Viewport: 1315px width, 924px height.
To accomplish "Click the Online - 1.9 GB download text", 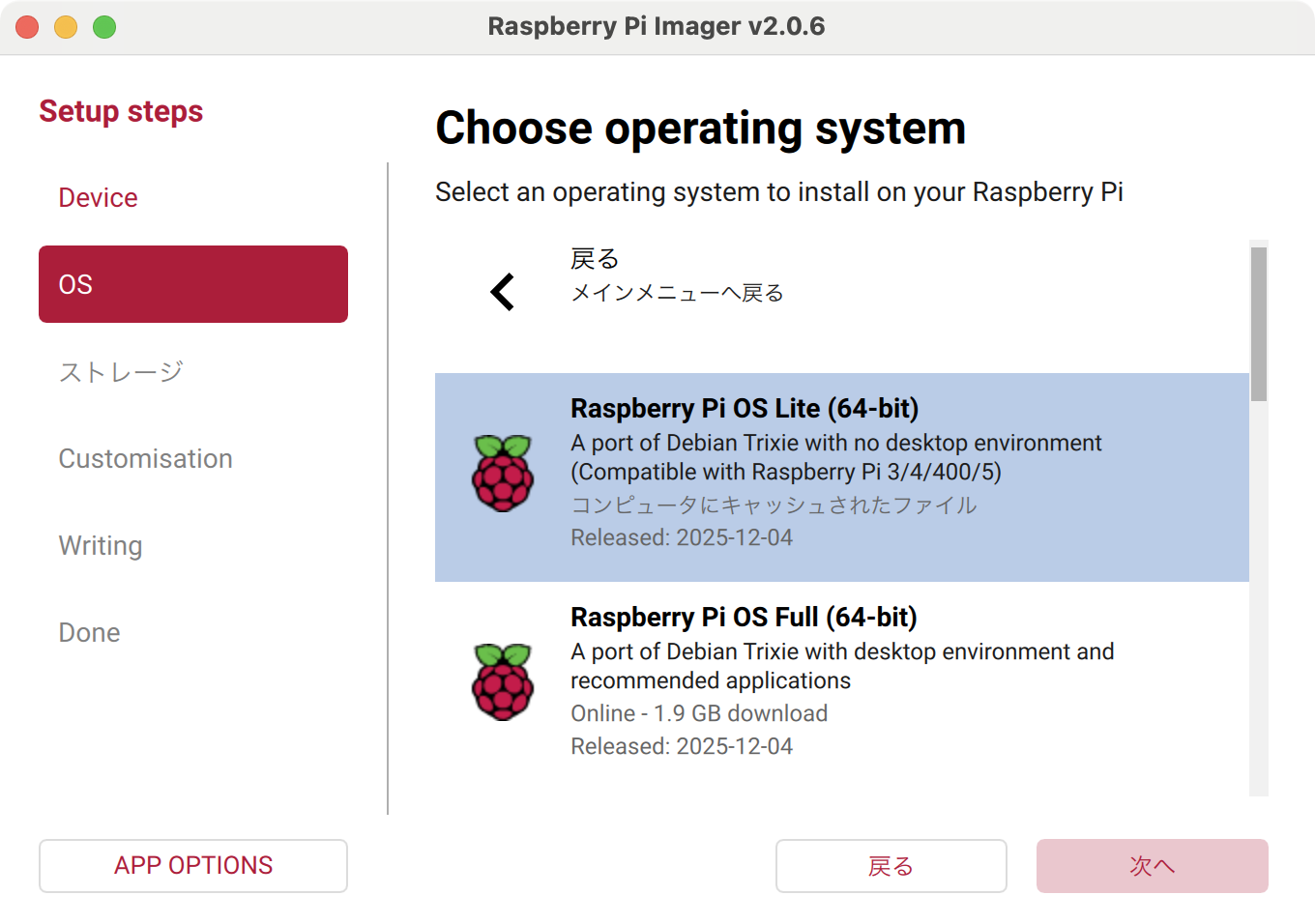I will tap(699, 713).
